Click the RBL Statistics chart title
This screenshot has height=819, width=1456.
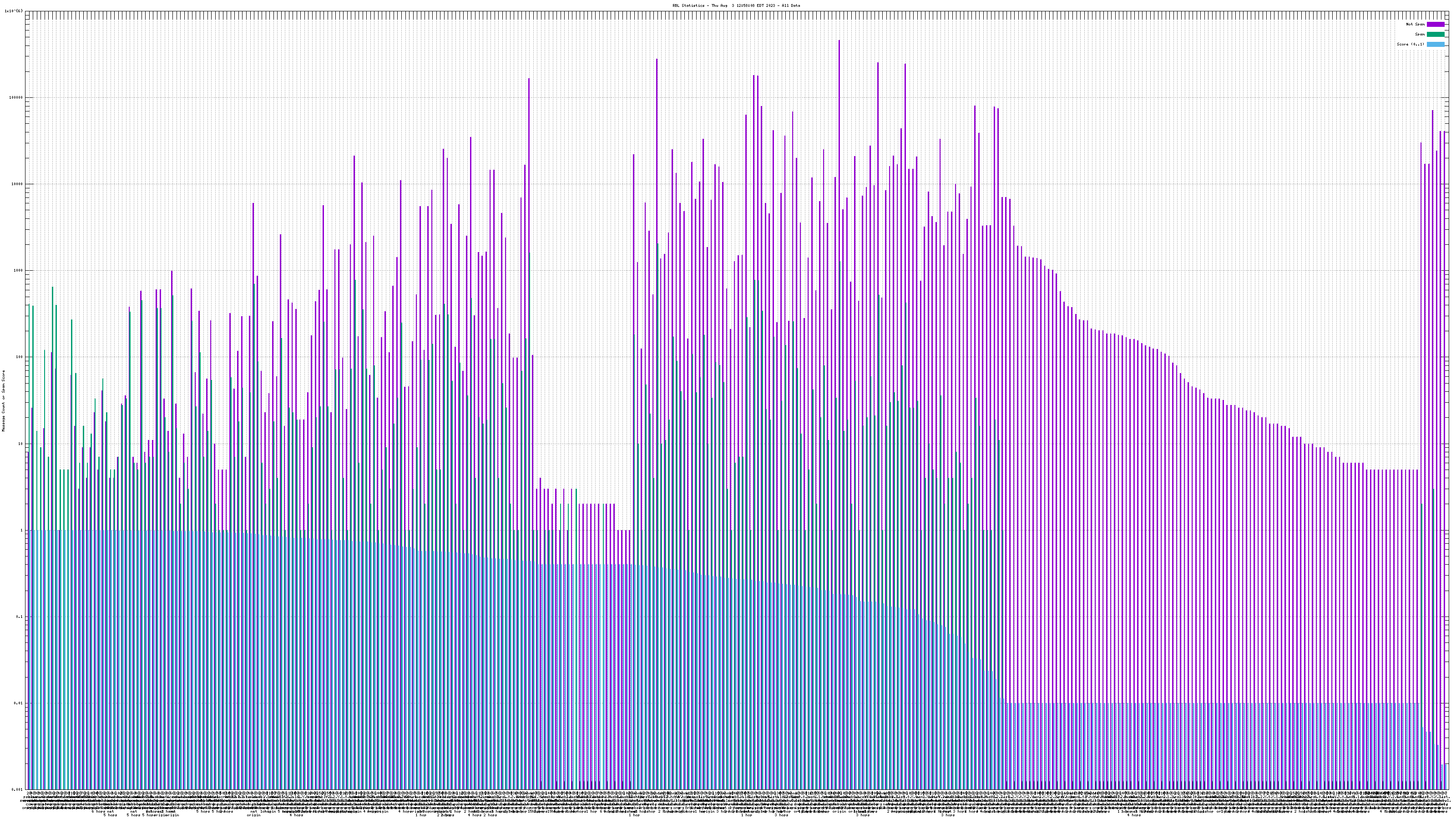(736, 5)
